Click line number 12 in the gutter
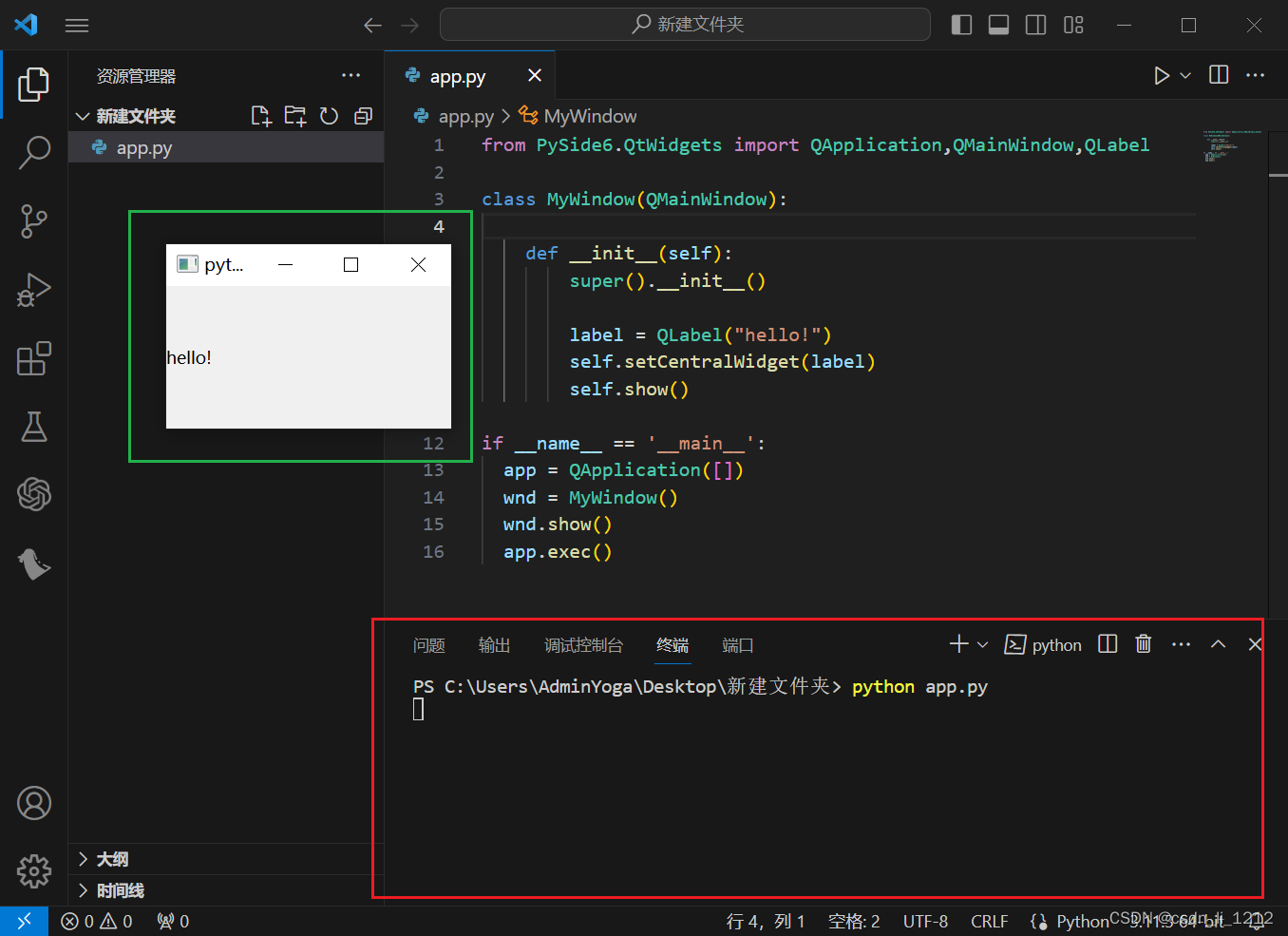Viewport: 1288px width, 936px height. point(433,444)
